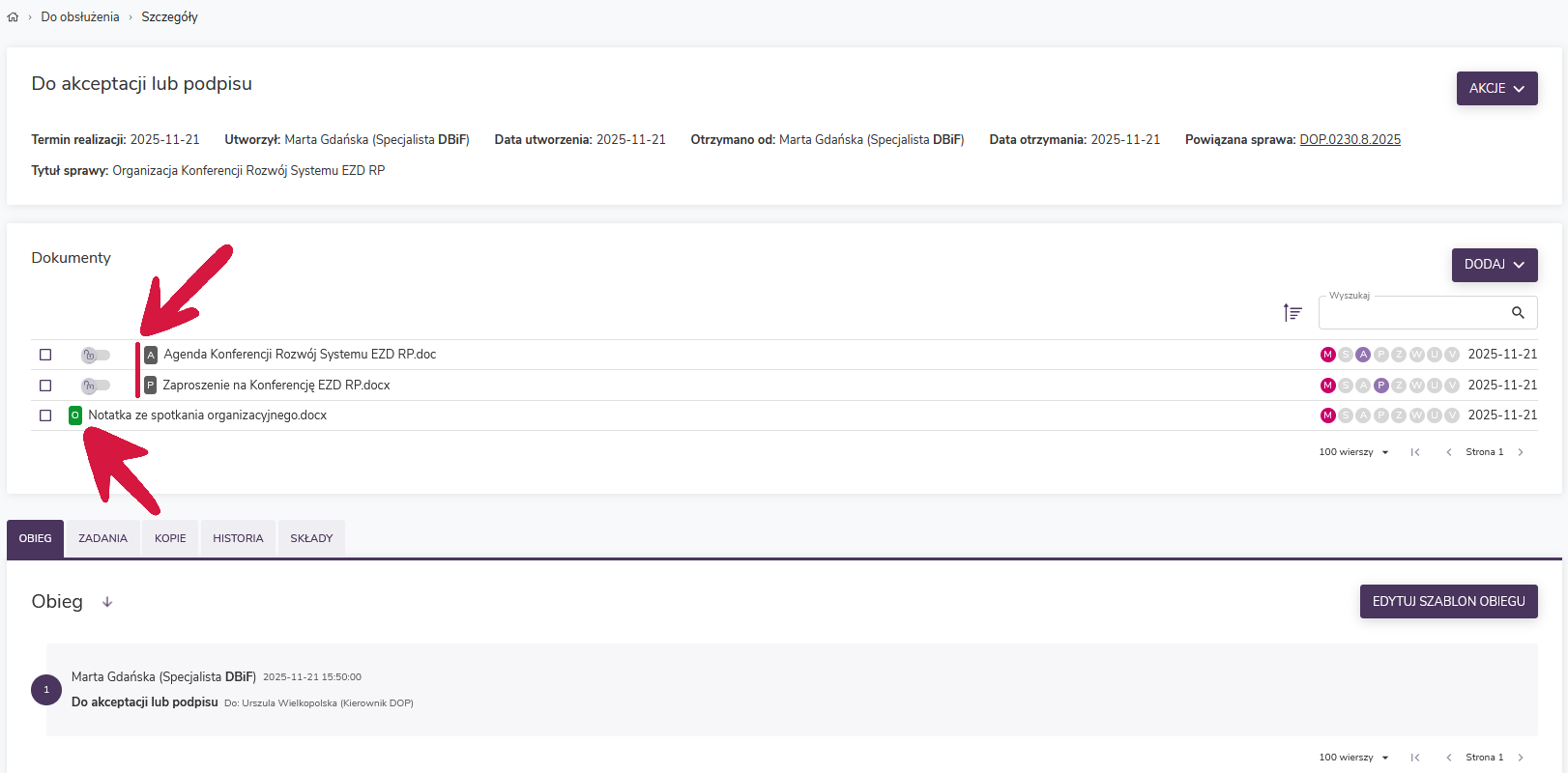This screenshot has height=773, width=1568.
Task: Click the down arrow next to Obieg heading
Action: tap(107, 602)
